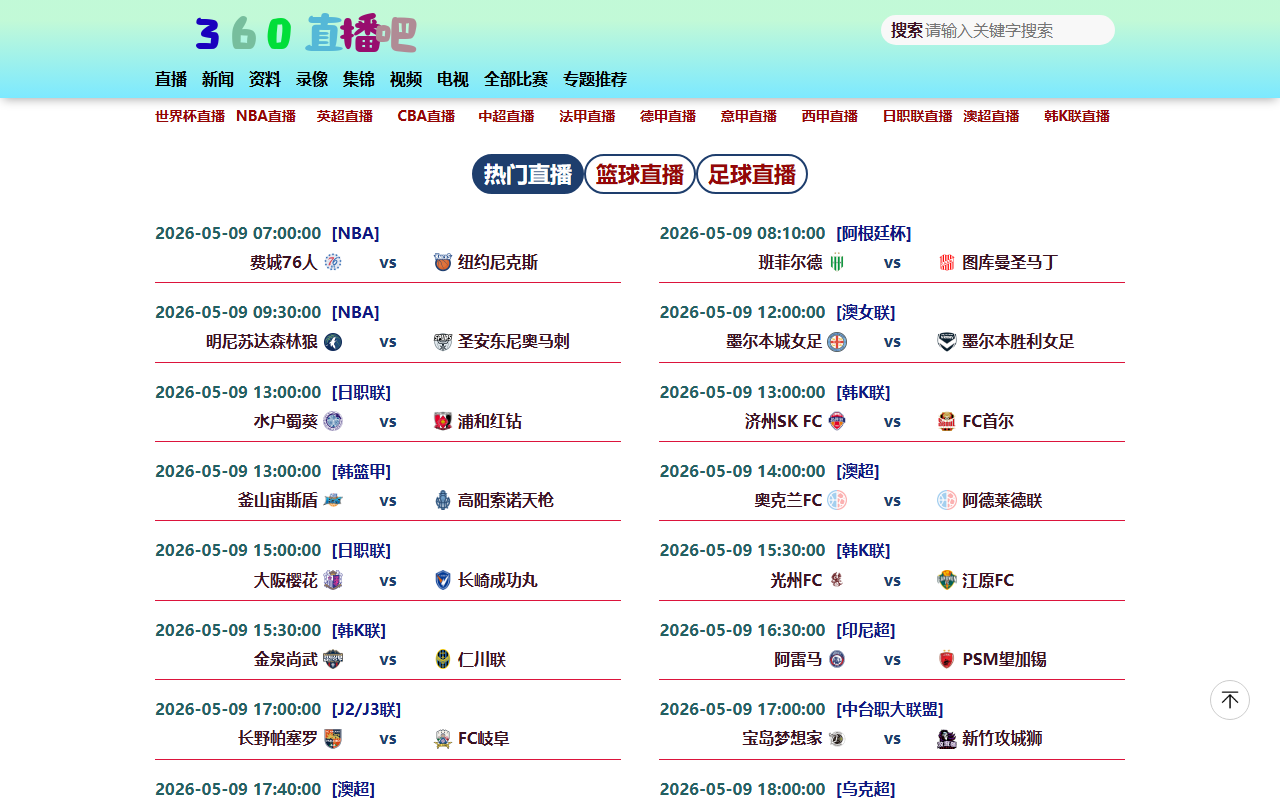Open the 澳超直播 link
1280x800 pixels.
(991, 116)
